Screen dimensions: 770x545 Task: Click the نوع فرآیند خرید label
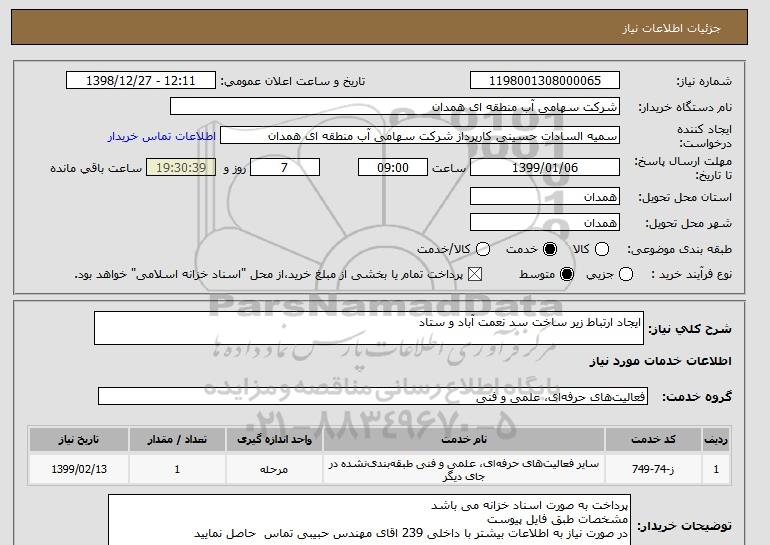[691, 274]
